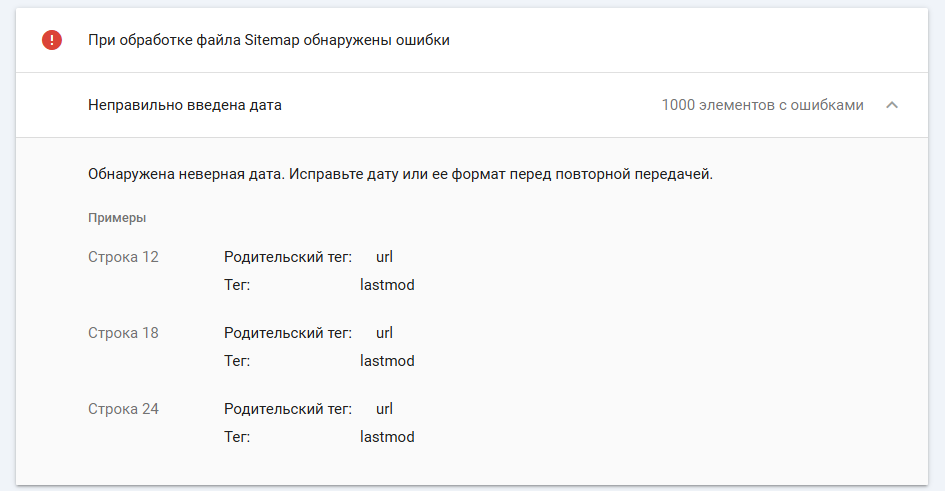This screenshot has height=491, width=945.
Task: Select the 'Неправильно введена дата' row title
Action: pyautogui.click(x=185, y=105)
